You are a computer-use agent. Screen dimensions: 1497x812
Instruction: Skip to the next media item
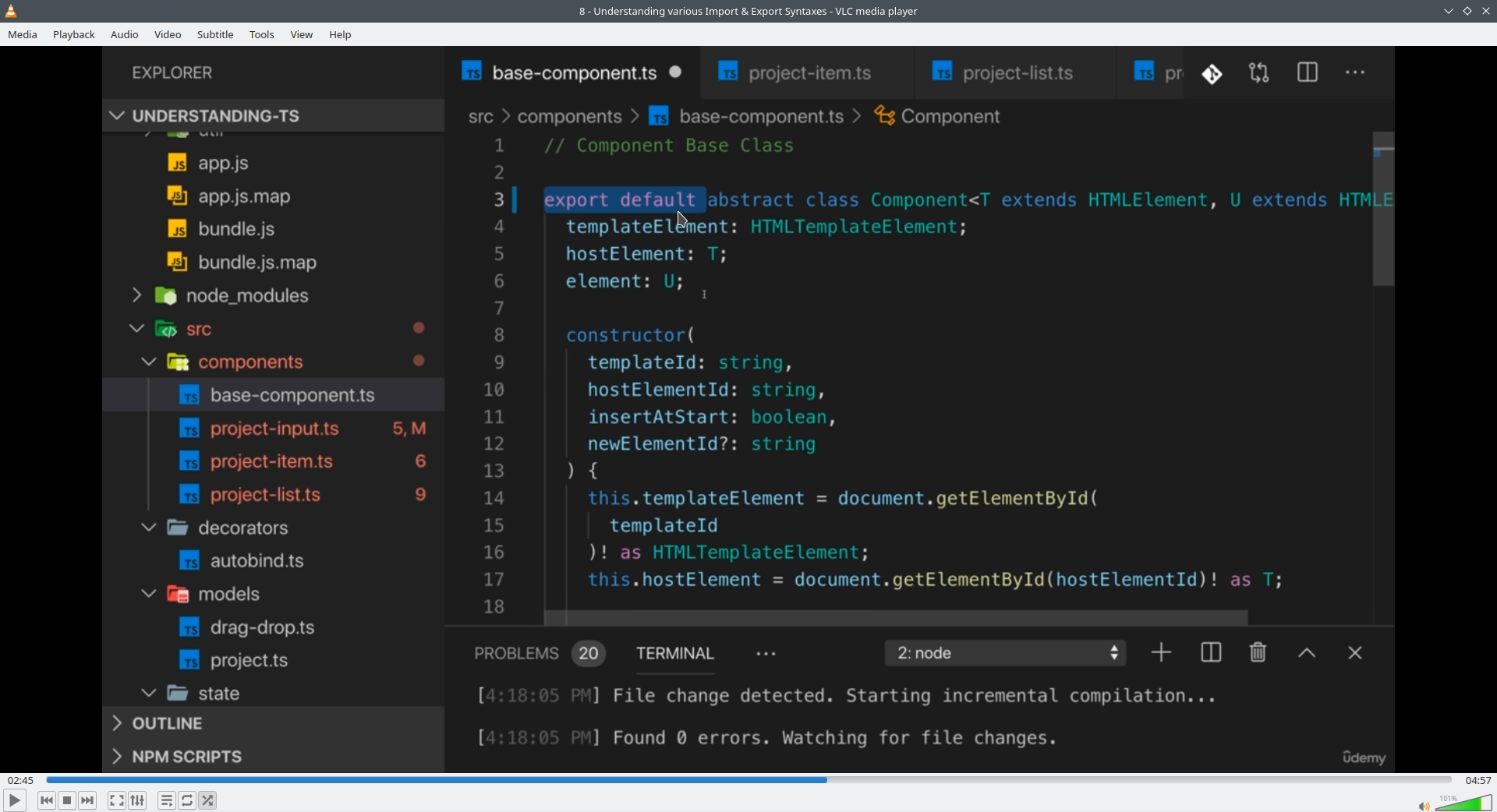(x=88, y=800)
